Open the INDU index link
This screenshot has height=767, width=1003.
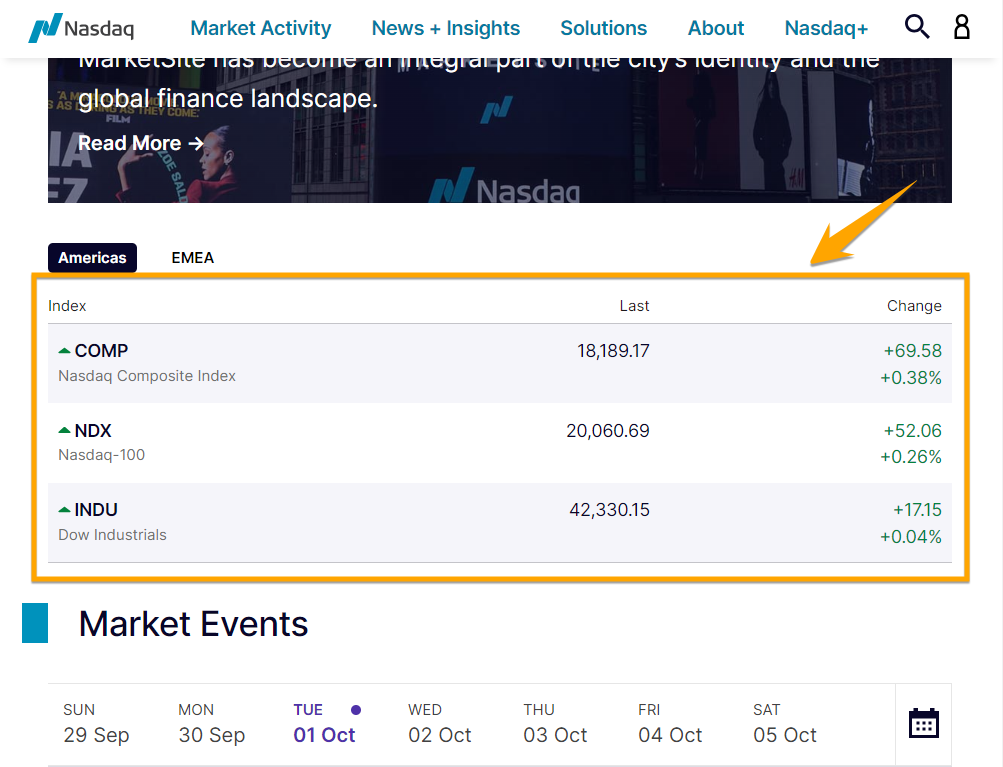click(x=96, y=510)
